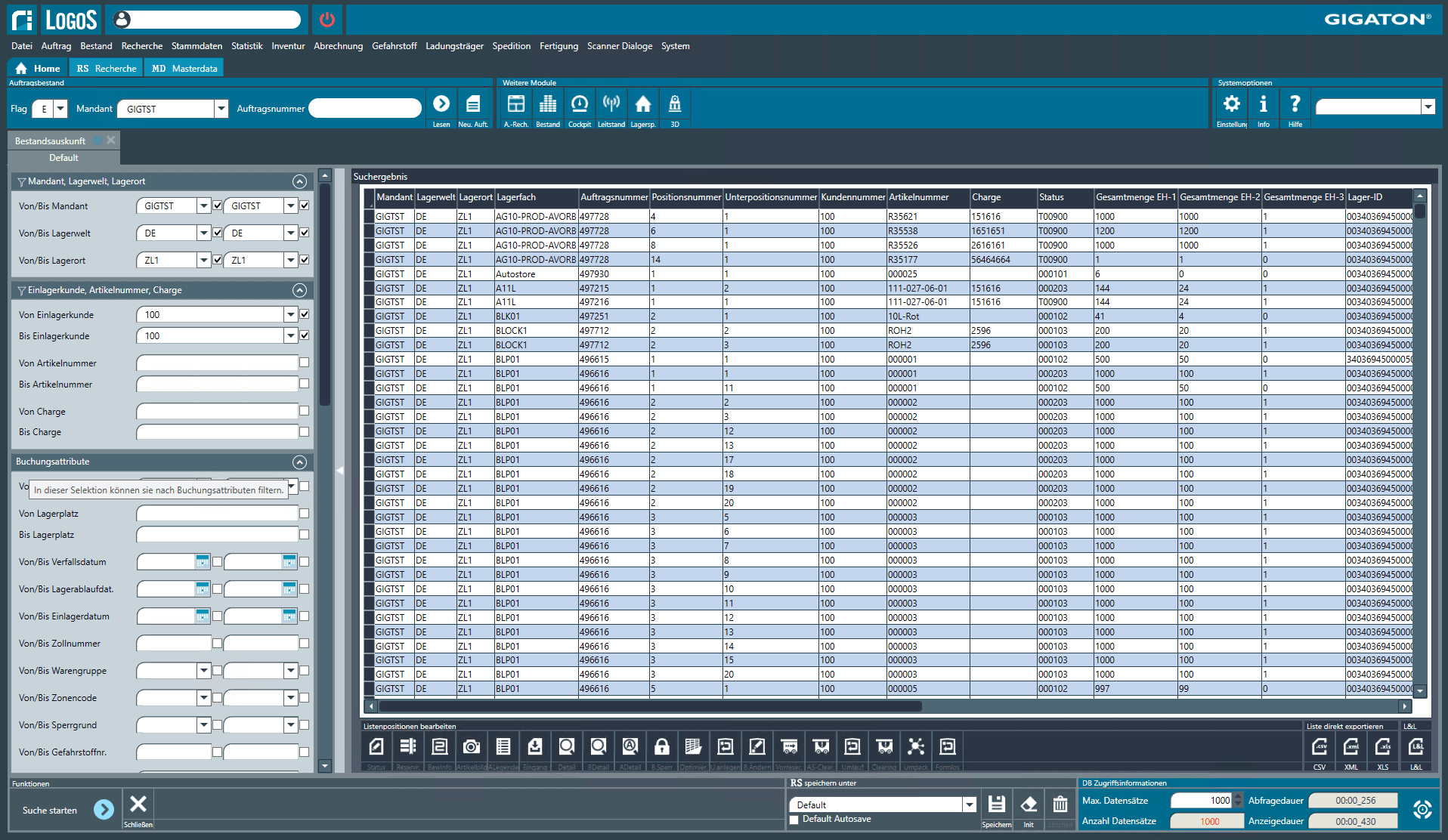The height and width of the screenshot is (840, 1448).
Task: Toggle Bis Lagerplatz checkbox
Action: [x=304, y=535]
